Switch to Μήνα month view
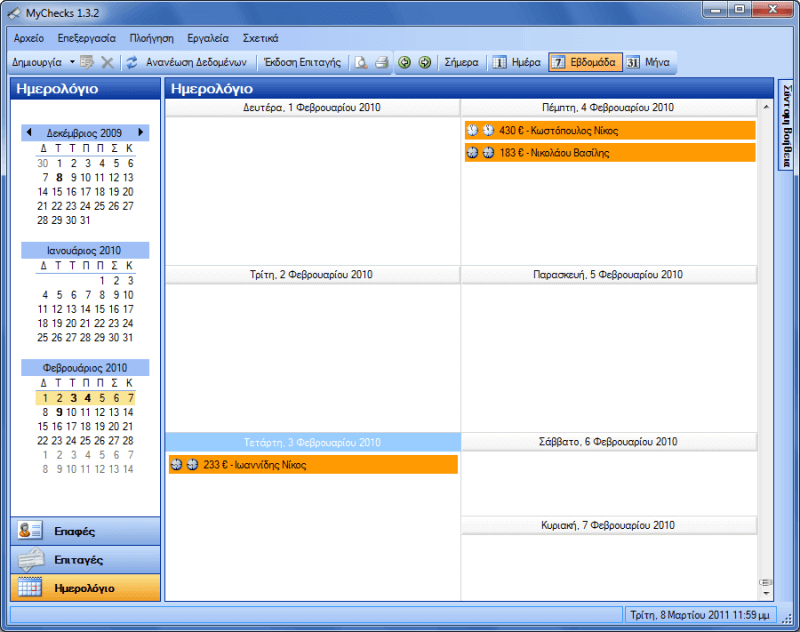Image resolution: width=800 pixels, height=632 pixels. [648, 62]
